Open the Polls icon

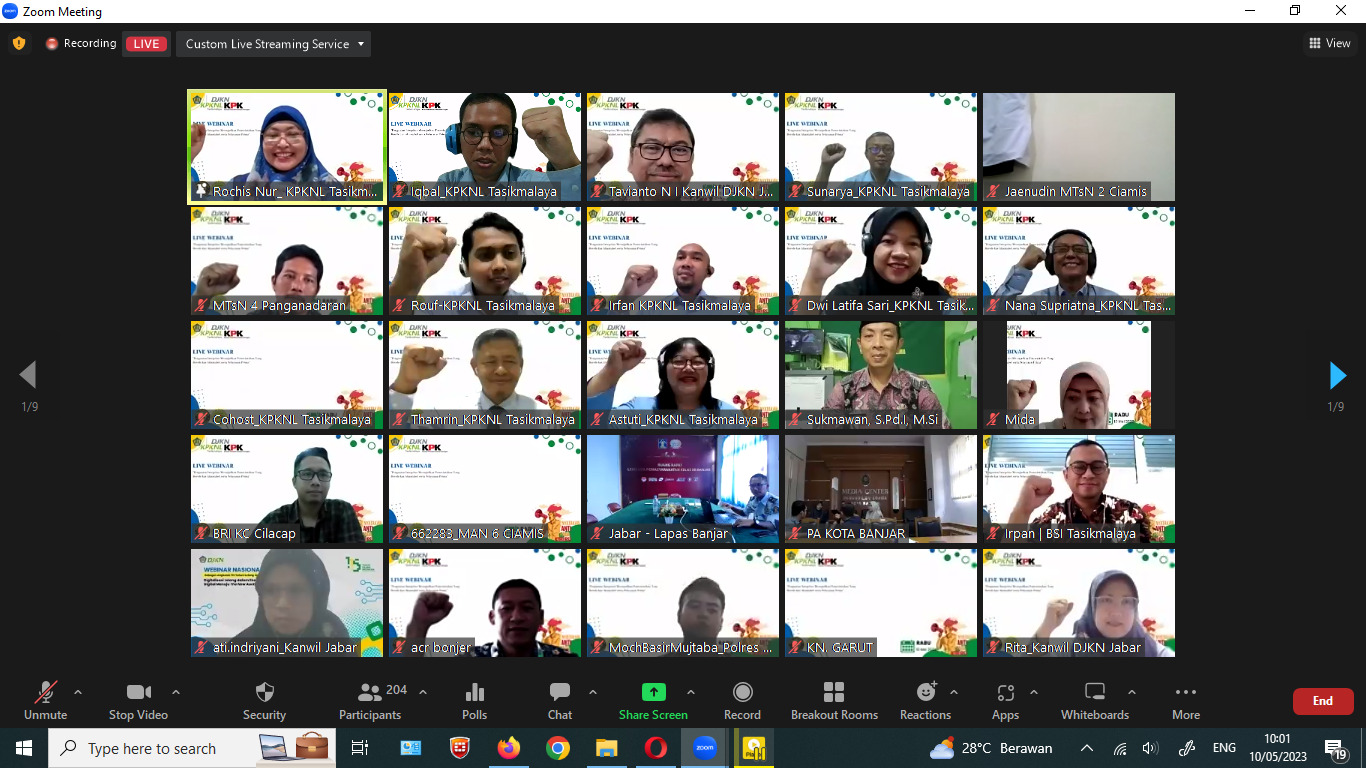475,693
